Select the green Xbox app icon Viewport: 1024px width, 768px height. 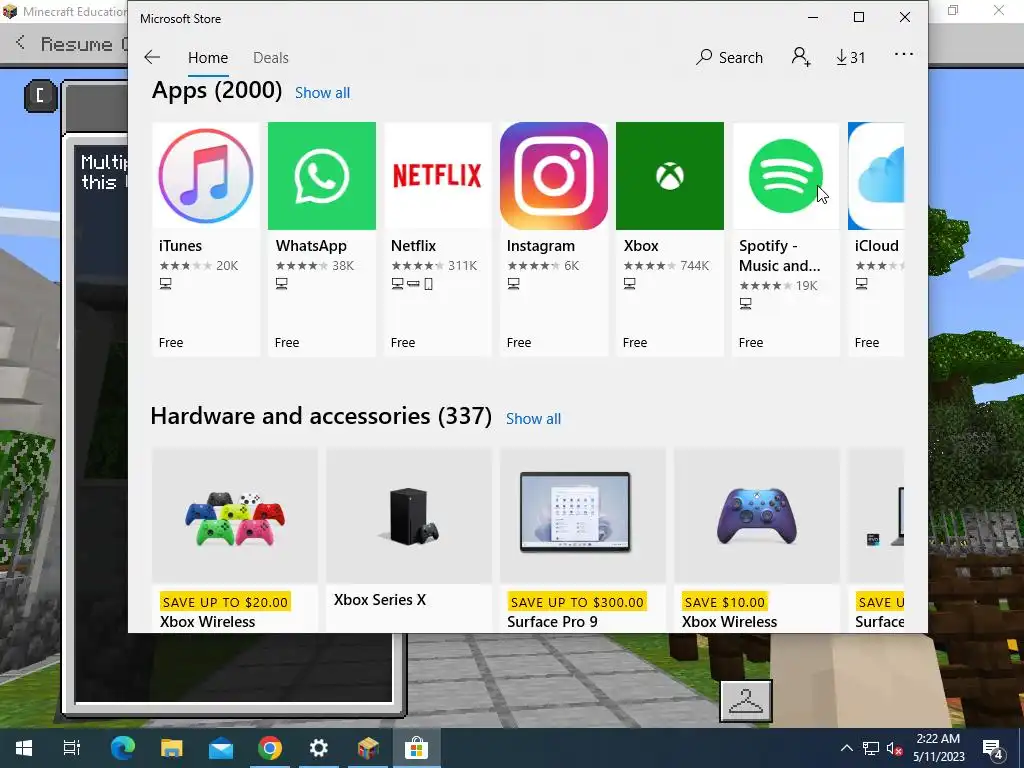670,176
